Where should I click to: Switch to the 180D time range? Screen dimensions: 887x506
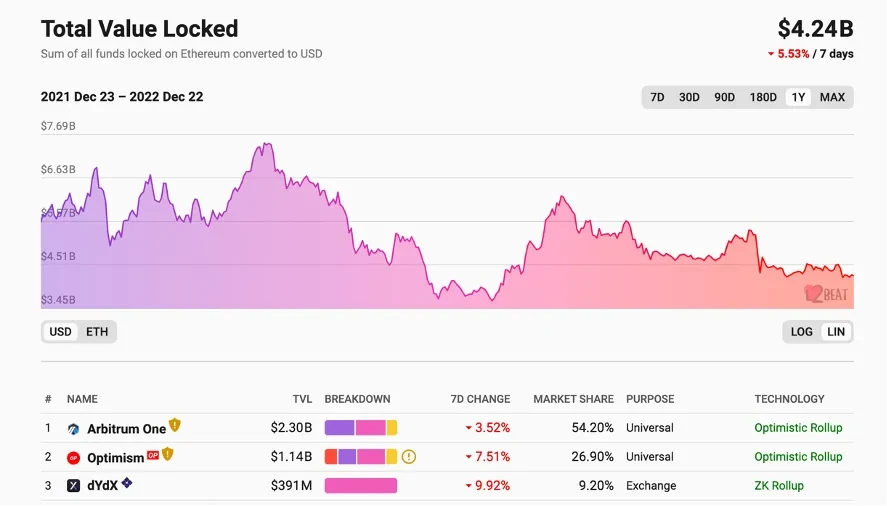click(763, 97)
